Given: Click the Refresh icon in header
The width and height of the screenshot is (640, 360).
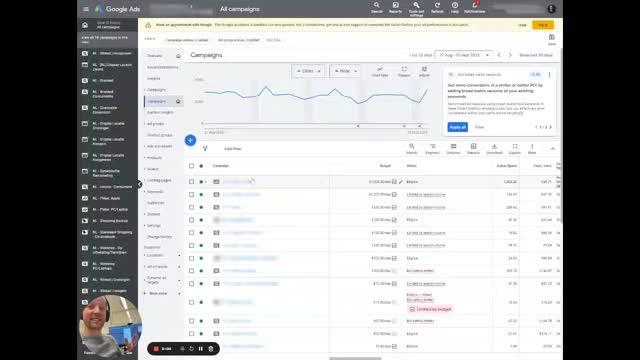Looking at the screenshot, I should point(437,7).
